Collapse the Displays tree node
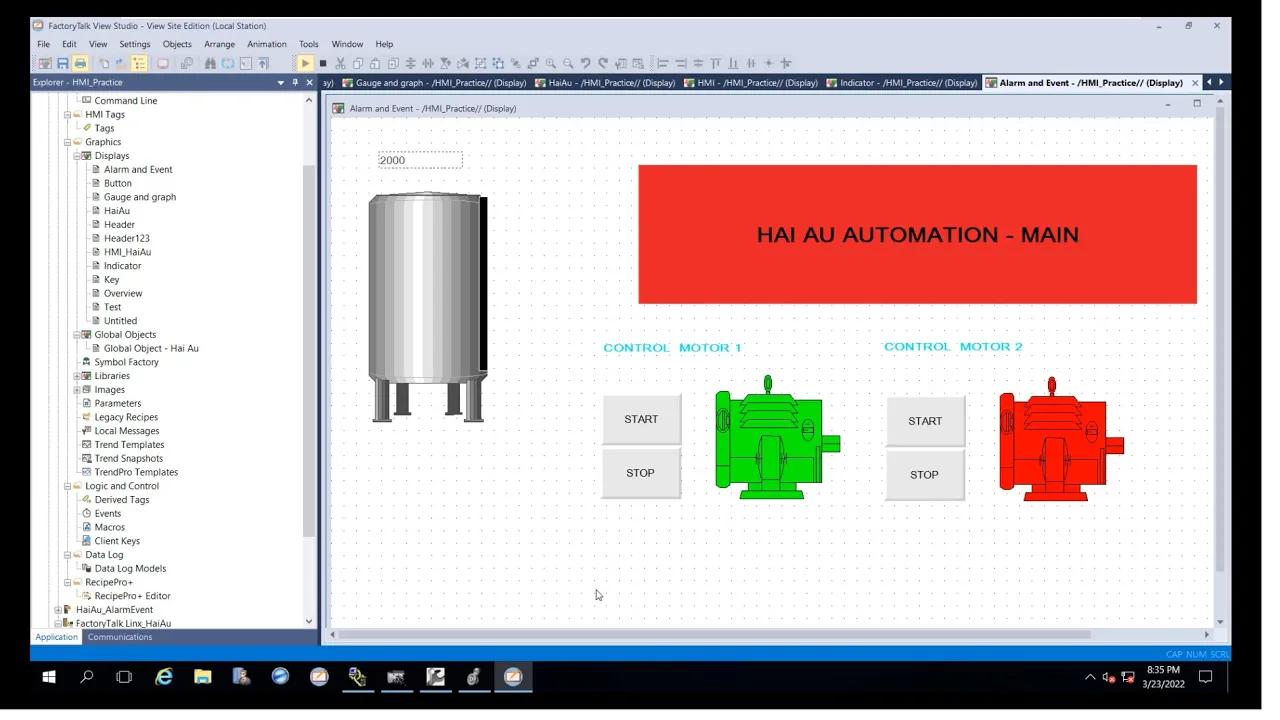The width and height of the screenshot is (1280, 720). click(x=76, y=156)
